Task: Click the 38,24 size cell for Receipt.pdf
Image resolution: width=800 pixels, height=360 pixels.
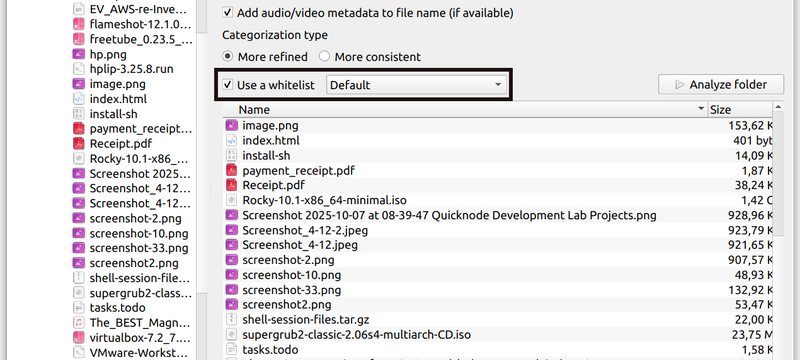Action: [753, 185]
